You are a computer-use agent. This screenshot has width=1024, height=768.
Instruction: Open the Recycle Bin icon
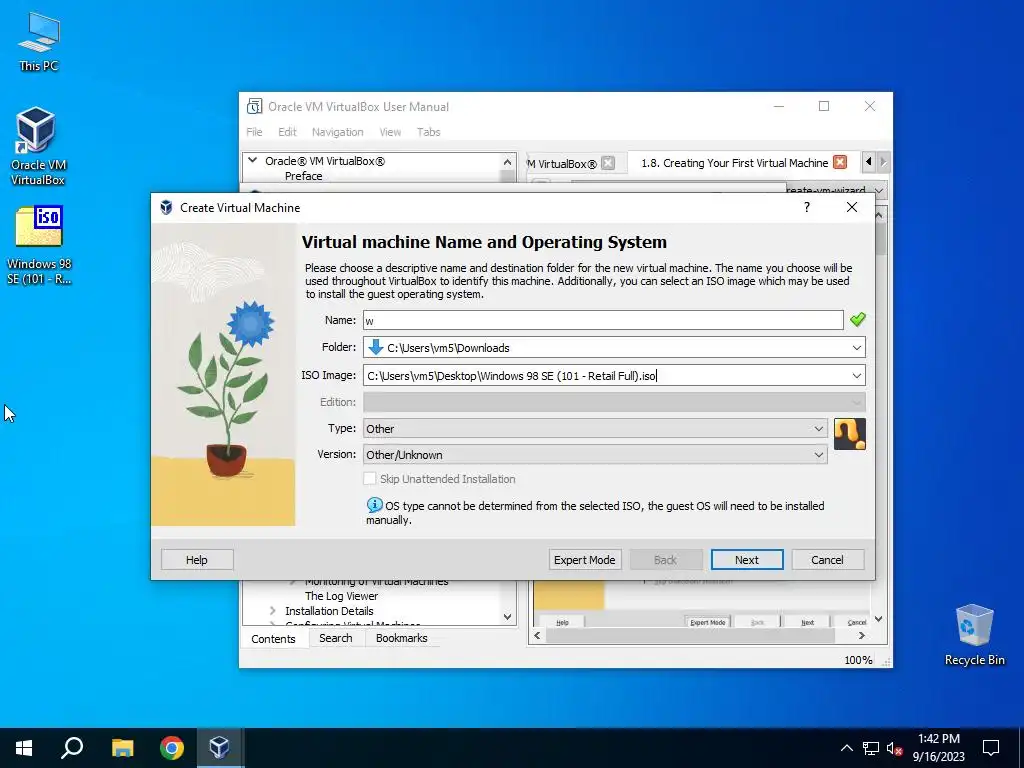coord(974,635)
